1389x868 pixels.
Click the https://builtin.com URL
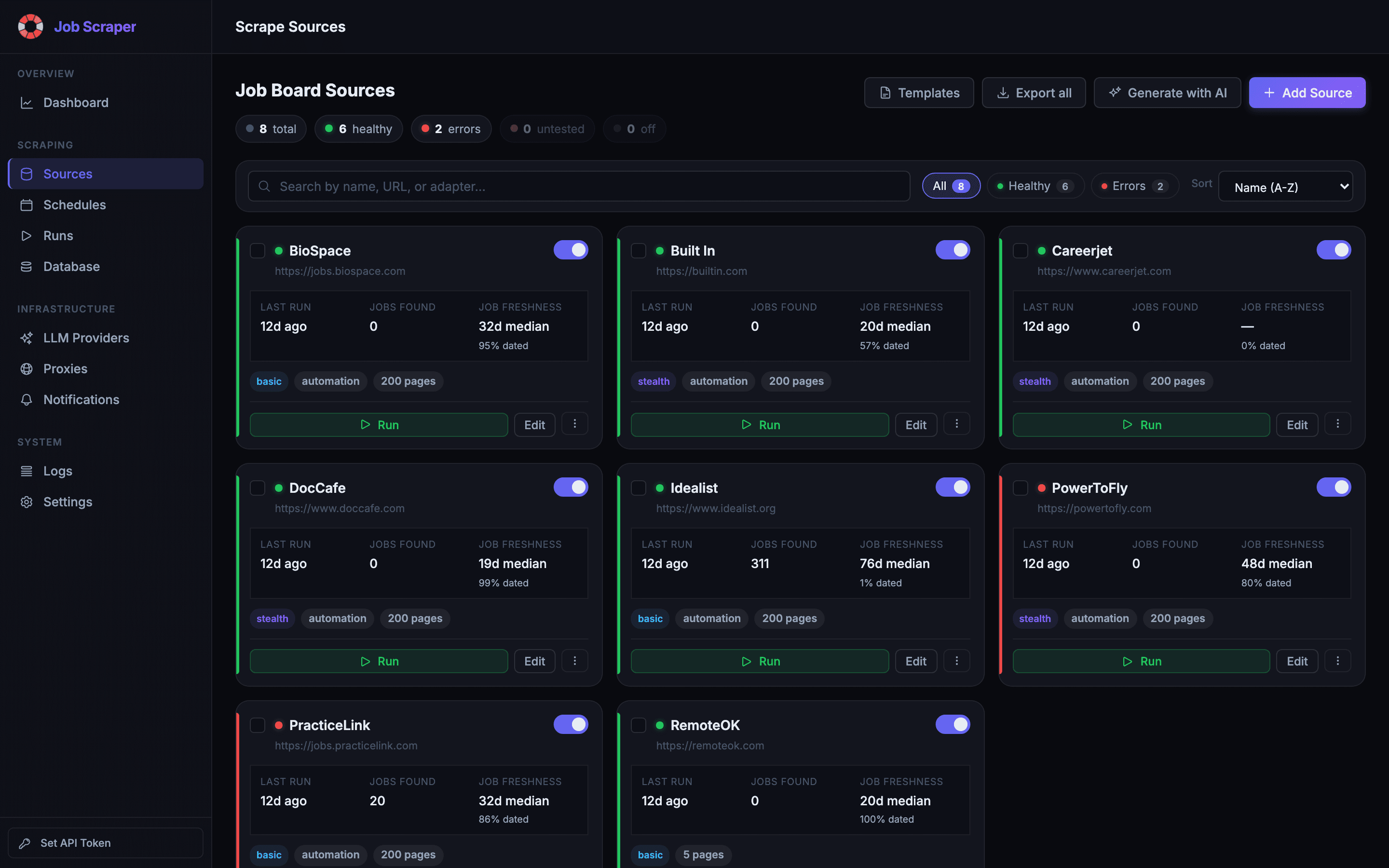[701, 271]
